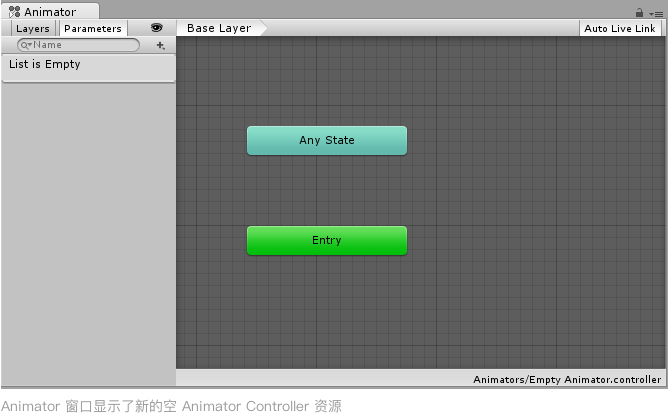Toggle the Auto Live Link button
This screenshot has width=669, height=417.
tap(620, 29)
